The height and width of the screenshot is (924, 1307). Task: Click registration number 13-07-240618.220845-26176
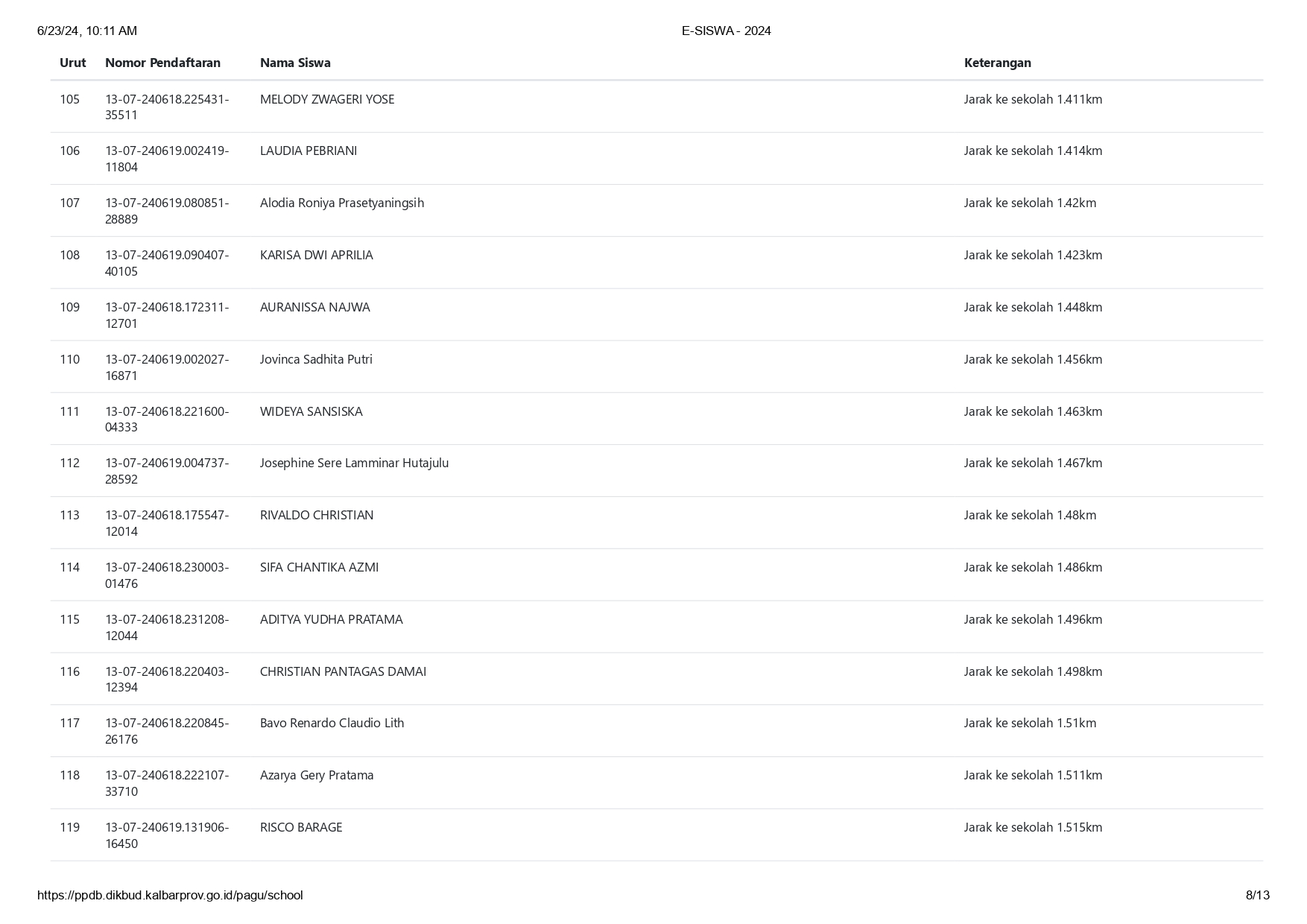tap(167, 731)
